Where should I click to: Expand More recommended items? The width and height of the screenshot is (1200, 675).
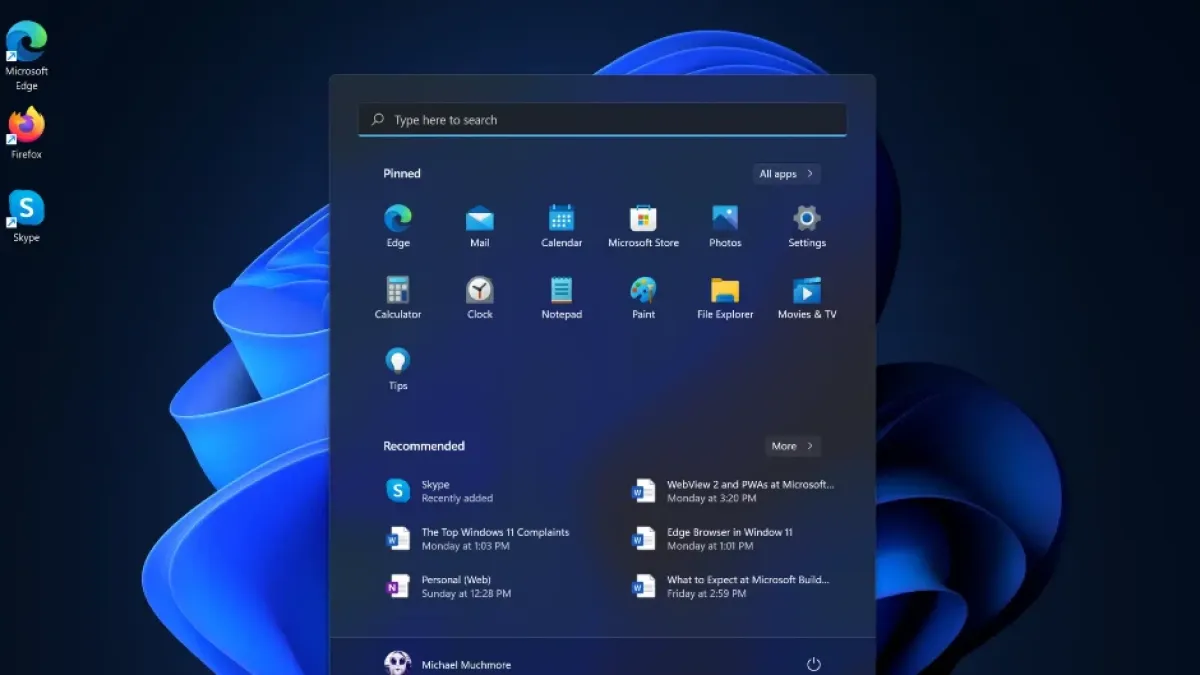(793, 446)
